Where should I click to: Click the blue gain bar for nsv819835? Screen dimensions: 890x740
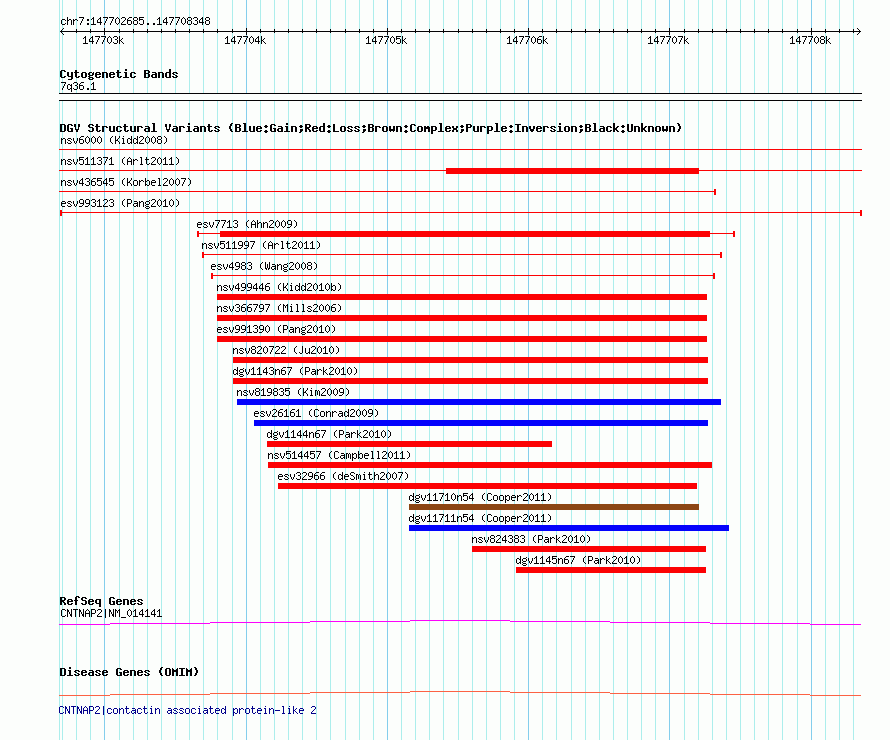[x=478, y=402]
